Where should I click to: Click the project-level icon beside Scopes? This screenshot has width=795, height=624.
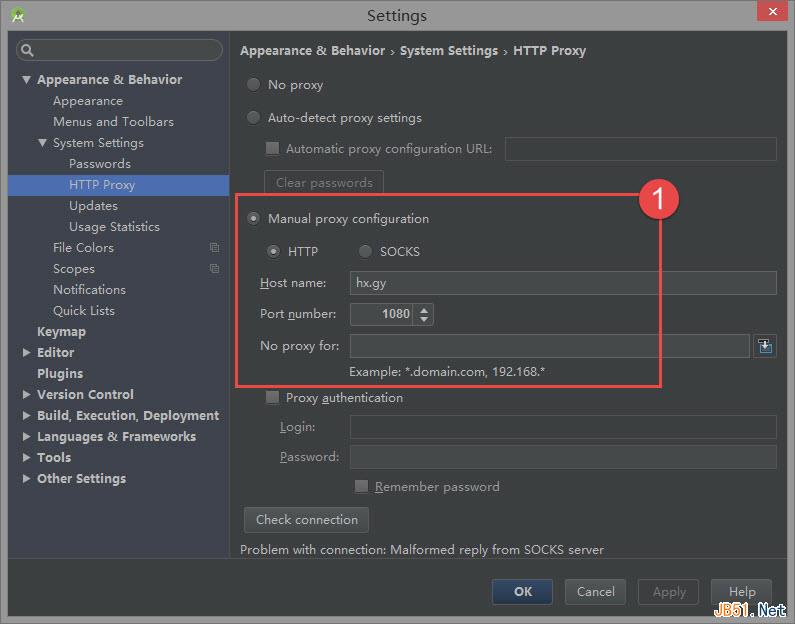pyautogui.click(x=214, y=269)
